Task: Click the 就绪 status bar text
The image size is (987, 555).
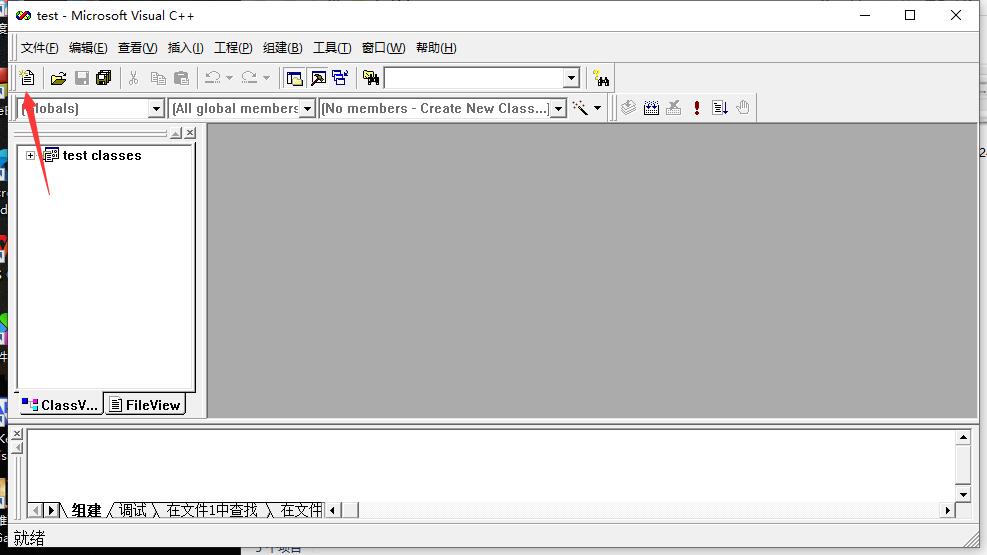Action: click(29, 538)
